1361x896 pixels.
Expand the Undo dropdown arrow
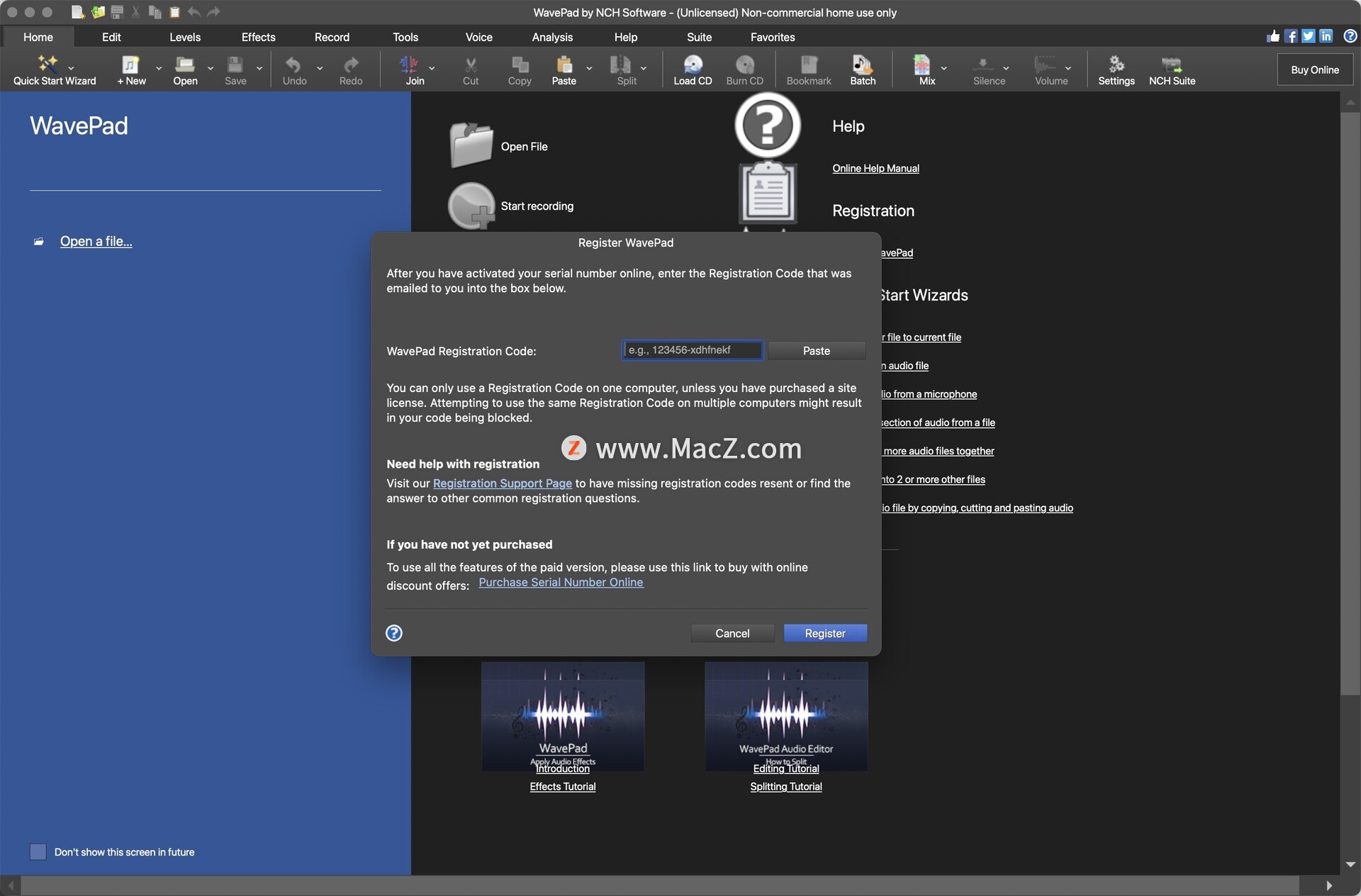click(x=320, y=68)
